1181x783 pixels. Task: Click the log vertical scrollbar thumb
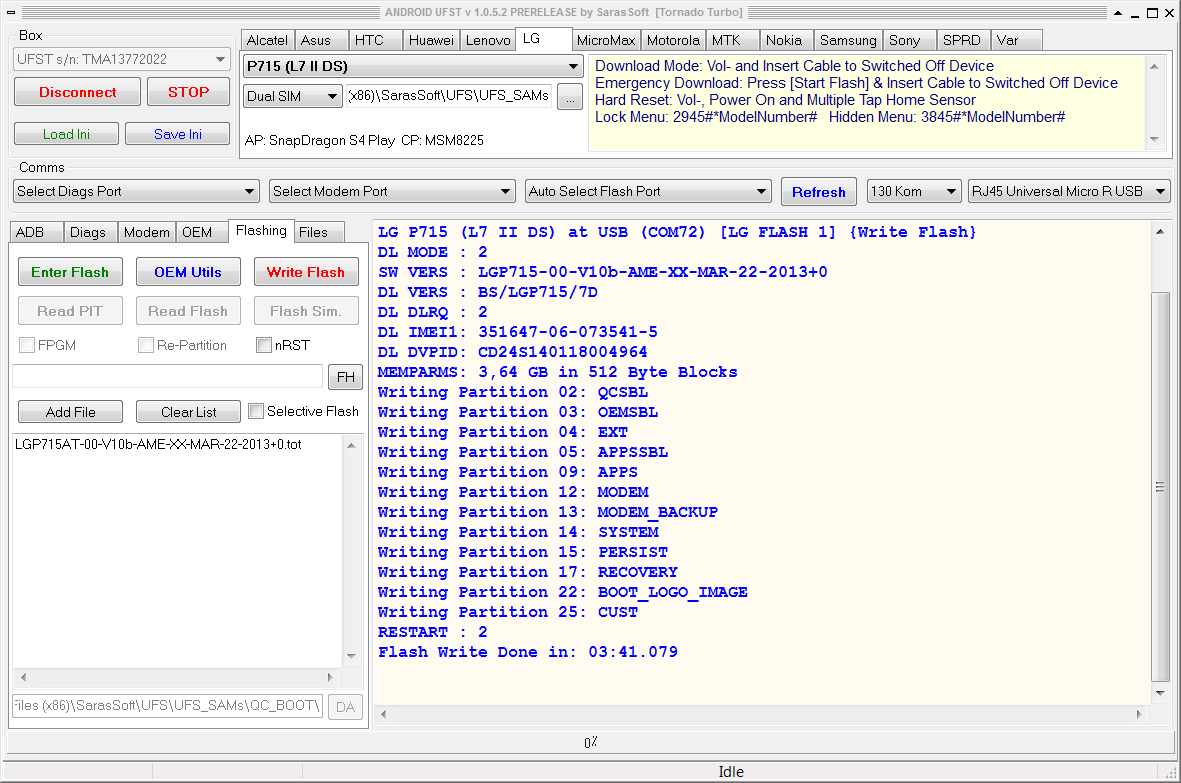pyautogui.click(x=1160, y=487)
